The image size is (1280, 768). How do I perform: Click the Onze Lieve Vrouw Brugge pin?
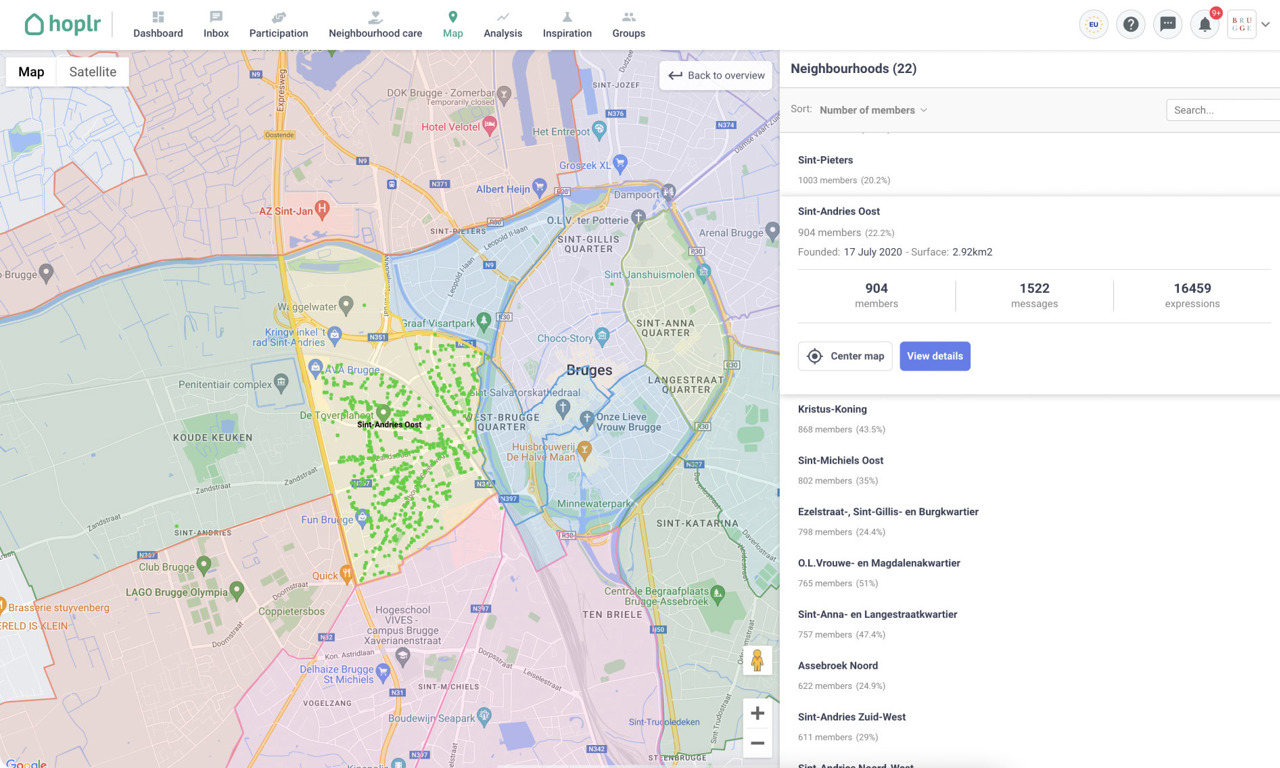[585, 418]
